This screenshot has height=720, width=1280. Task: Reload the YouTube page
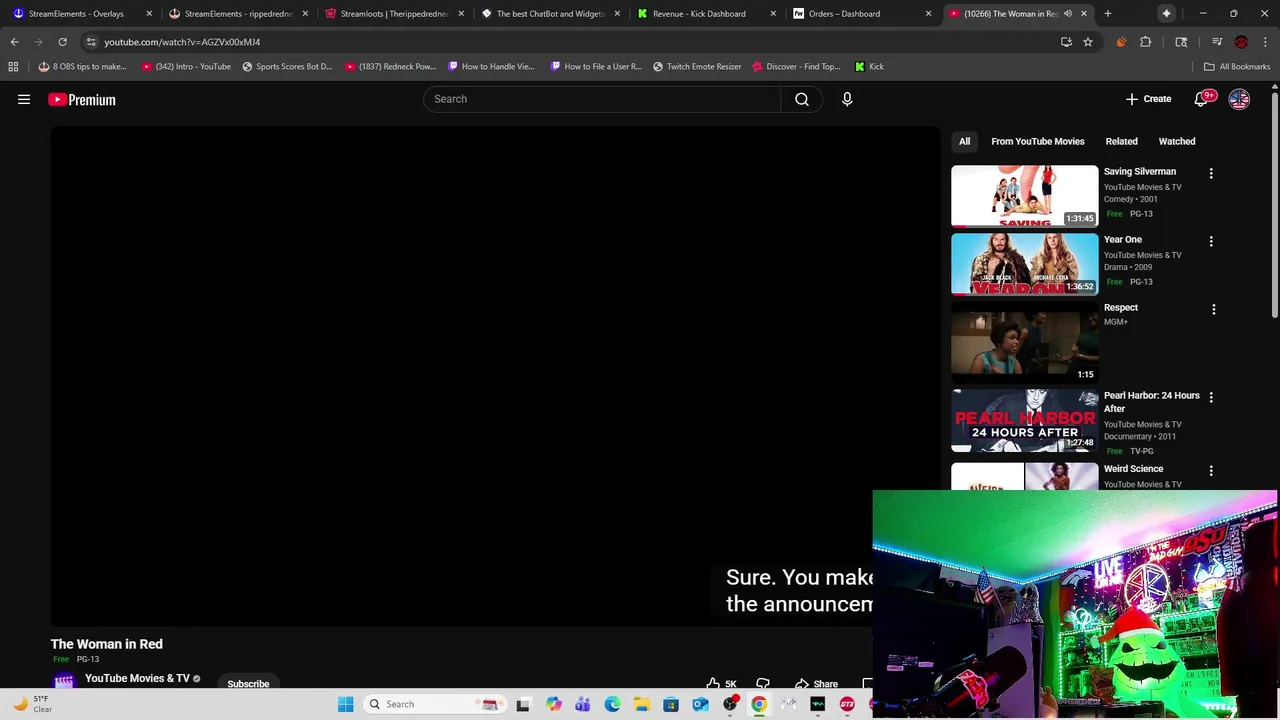62,42
